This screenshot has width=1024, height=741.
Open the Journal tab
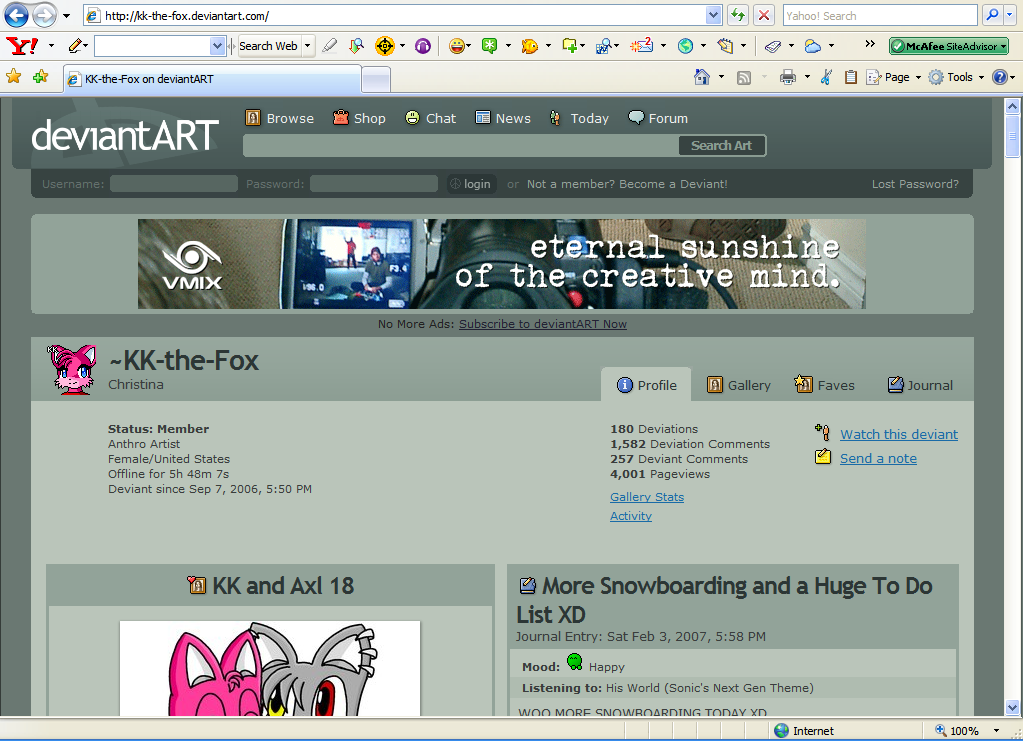click(x=920, y=385)
